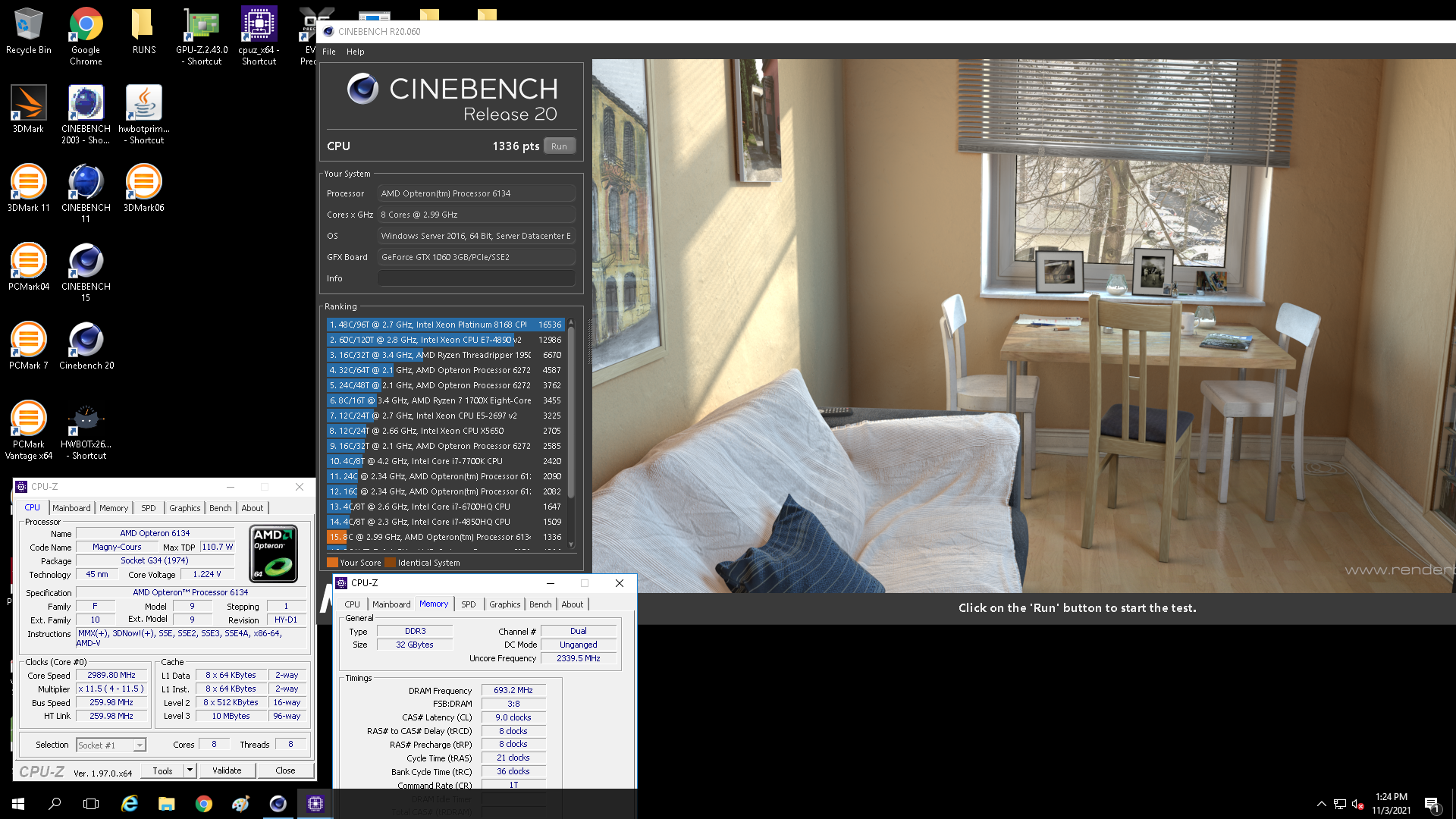Click the muted volume tray icon

(1358, 804)
